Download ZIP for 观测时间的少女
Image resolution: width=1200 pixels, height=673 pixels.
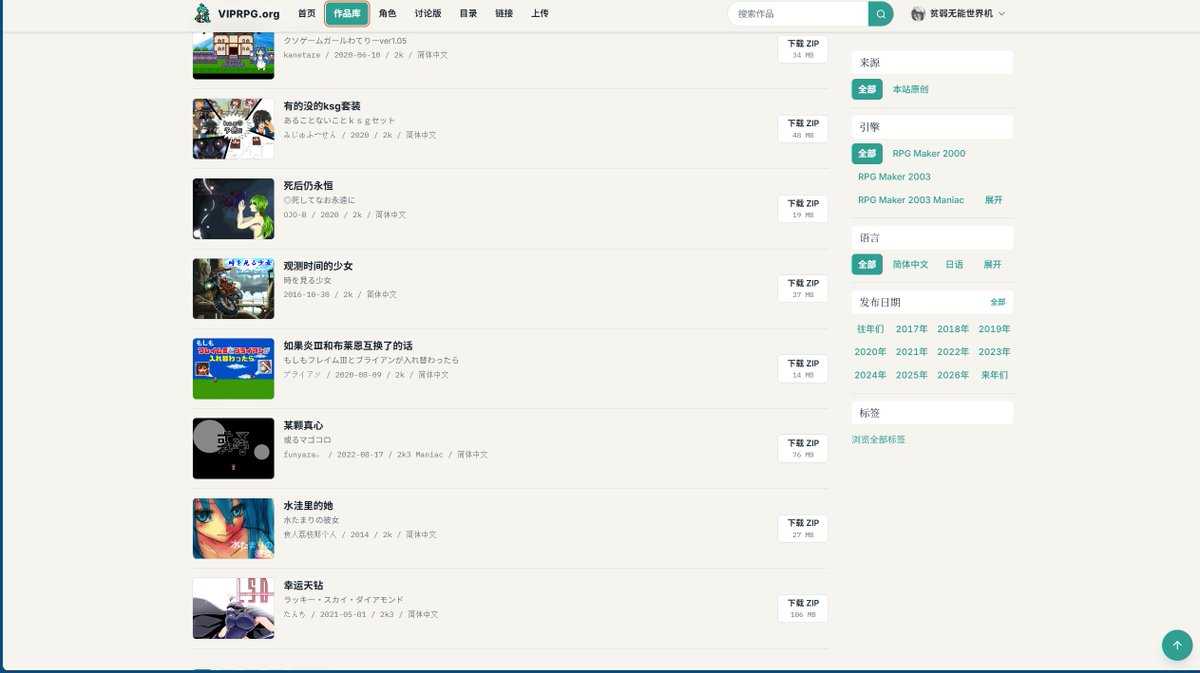803,289
